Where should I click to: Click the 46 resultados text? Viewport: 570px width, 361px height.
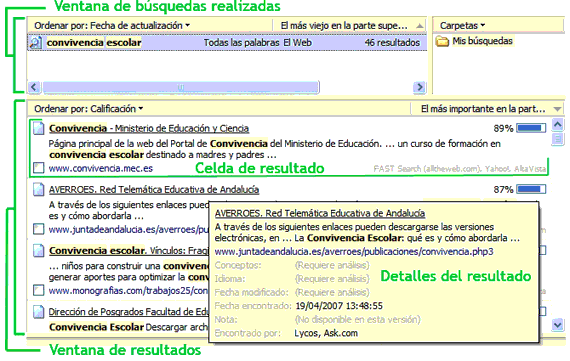coord(392,43)
